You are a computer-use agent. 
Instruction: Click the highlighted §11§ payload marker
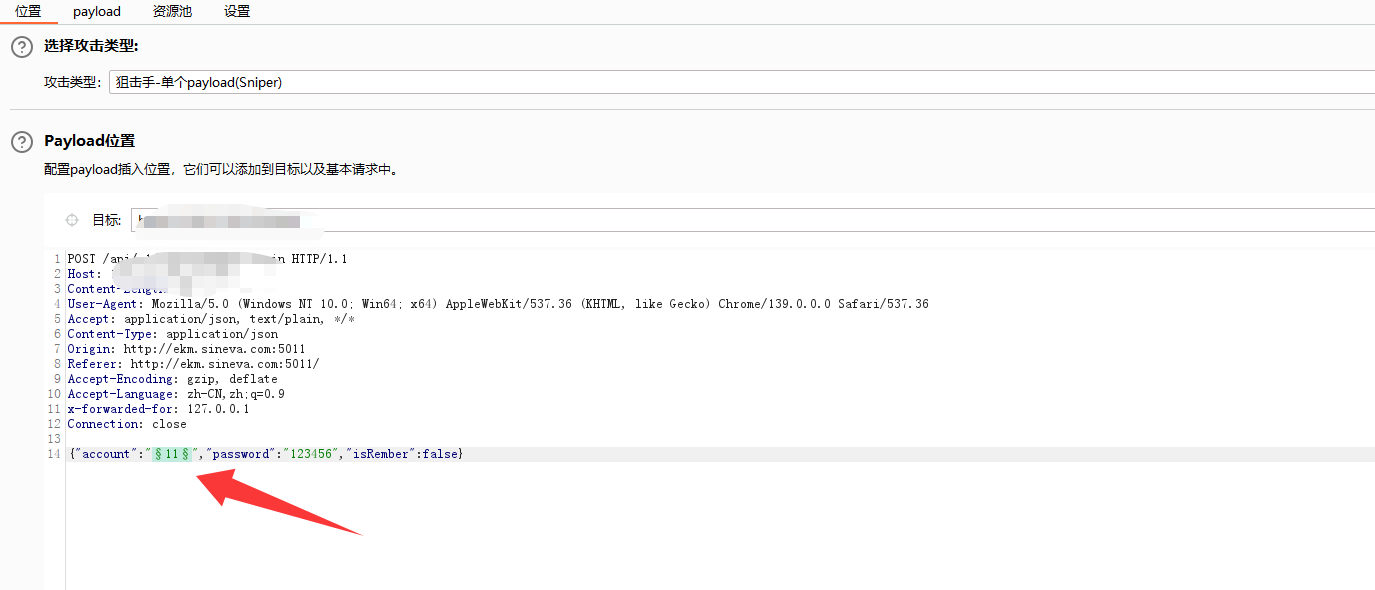coord(172,454)
